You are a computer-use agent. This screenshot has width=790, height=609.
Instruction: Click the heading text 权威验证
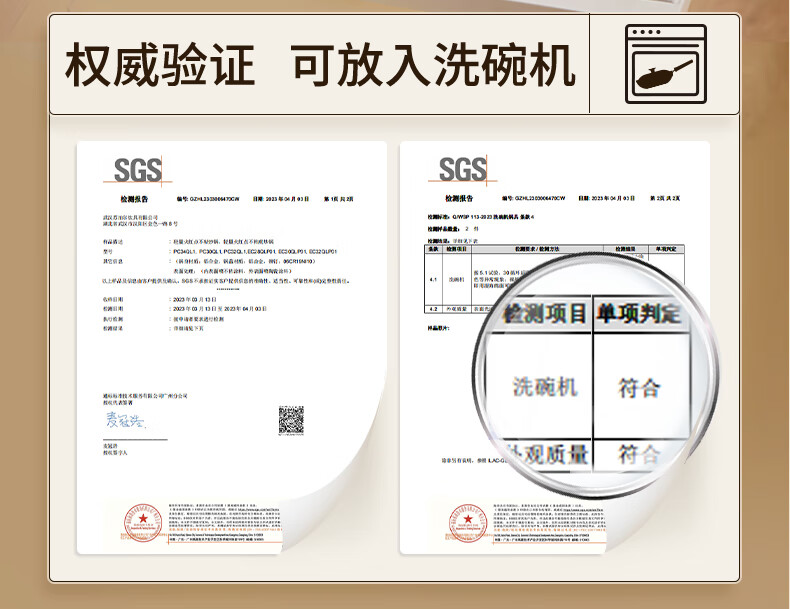tap(160, 65)
